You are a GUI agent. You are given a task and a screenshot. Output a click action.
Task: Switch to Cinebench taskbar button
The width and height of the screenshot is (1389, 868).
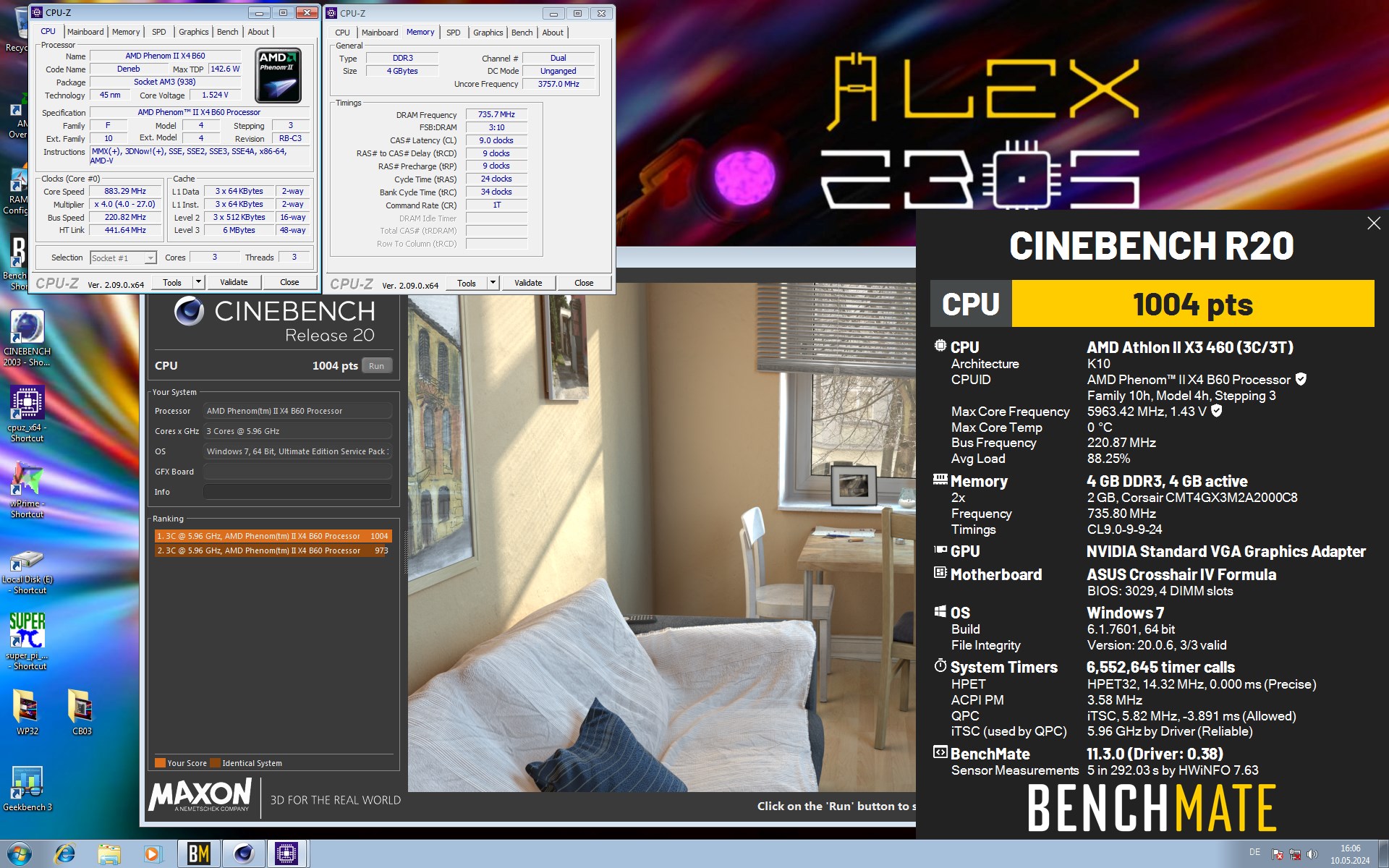click(243, 854)
